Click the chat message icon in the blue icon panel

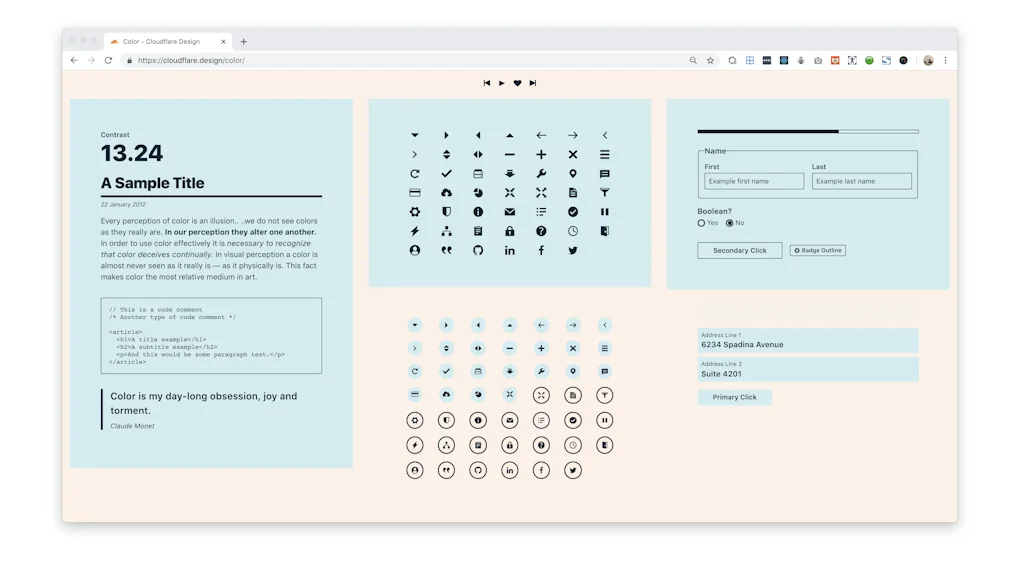pyautogui.click(x=605, y=174)
